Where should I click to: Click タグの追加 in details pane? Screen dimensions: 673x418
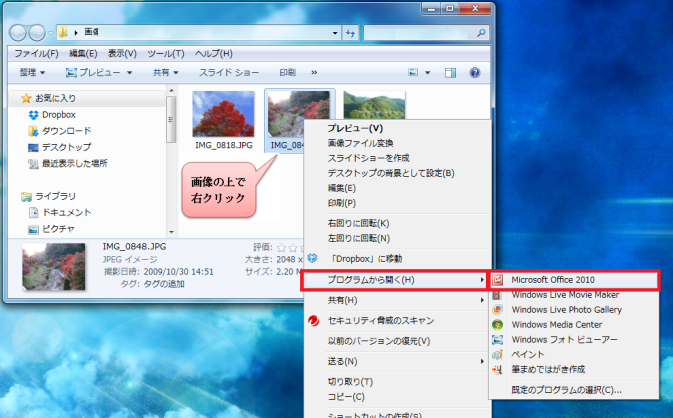tap(164, 284)
